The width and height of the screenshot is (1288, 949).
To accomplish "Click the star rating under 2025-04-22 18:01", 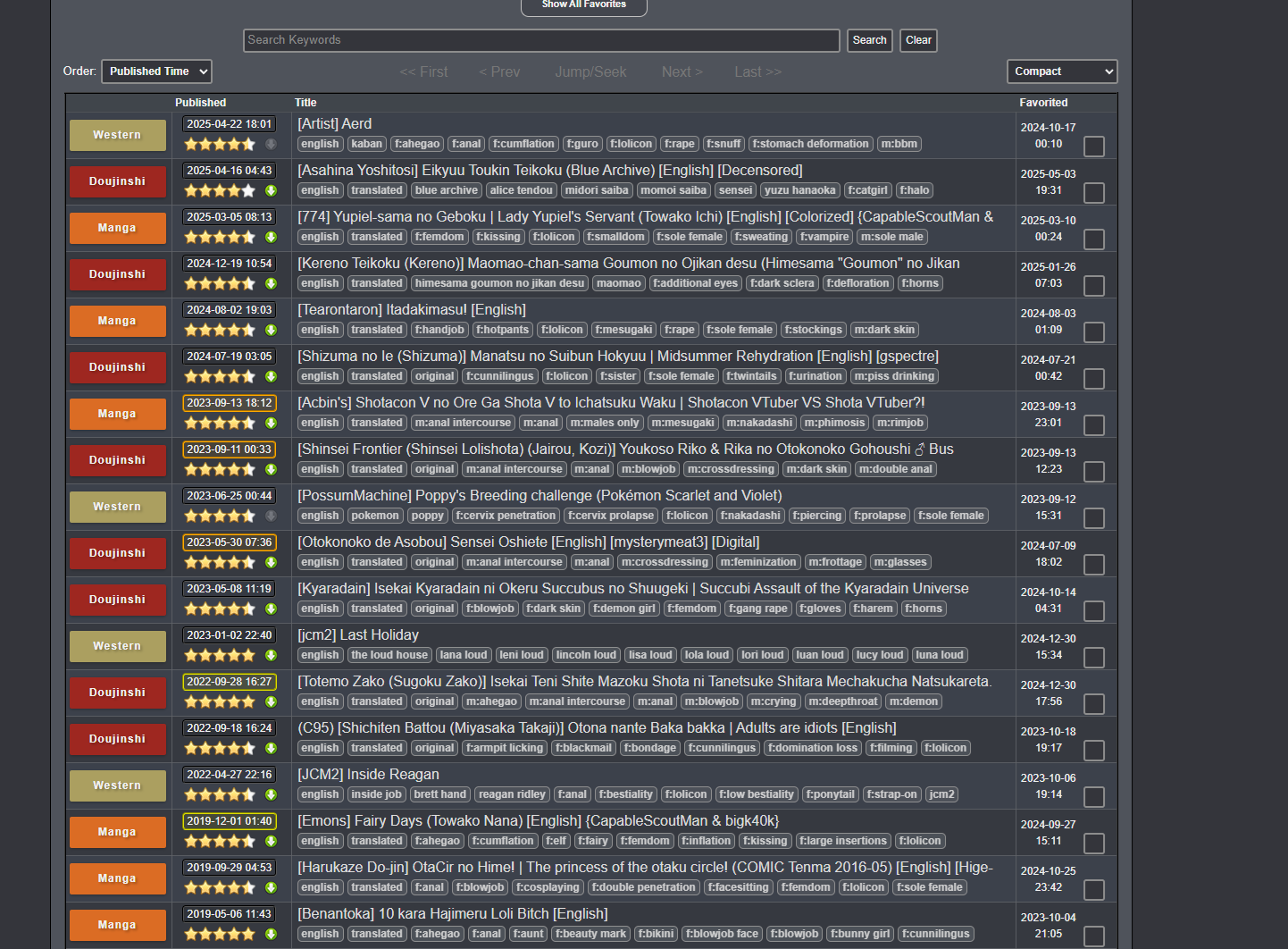I will tap(220, 144).
